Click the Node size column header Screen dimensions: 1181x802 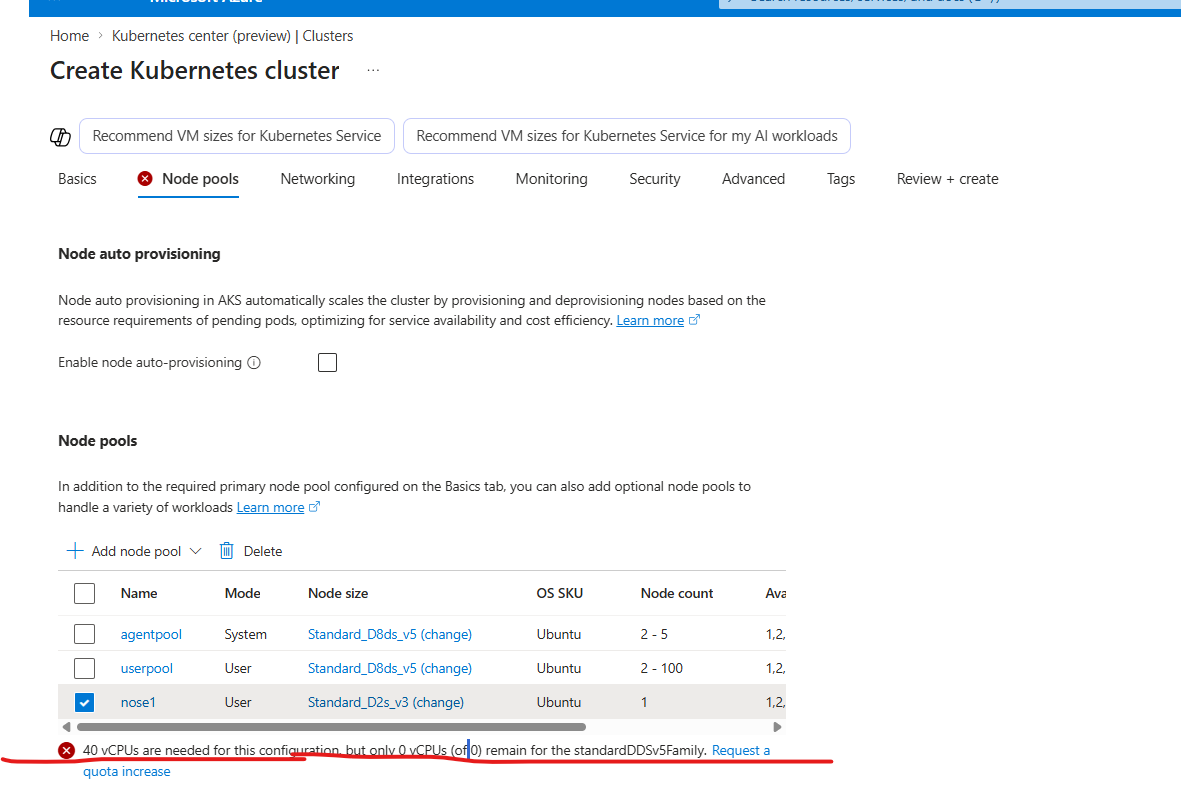338,593
